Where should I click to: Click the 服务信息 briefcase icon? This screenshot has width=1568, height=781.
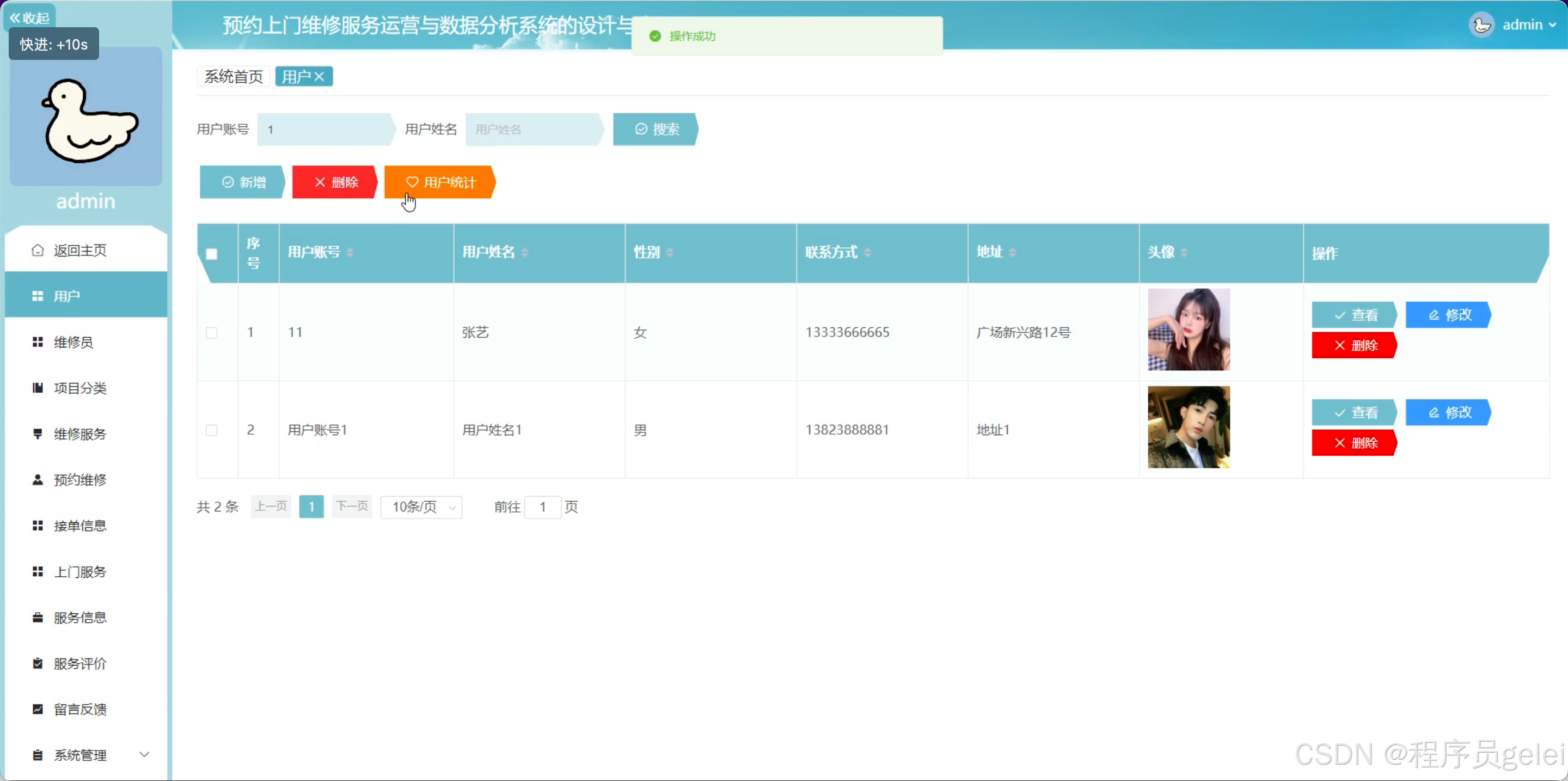tap(38, 617)
